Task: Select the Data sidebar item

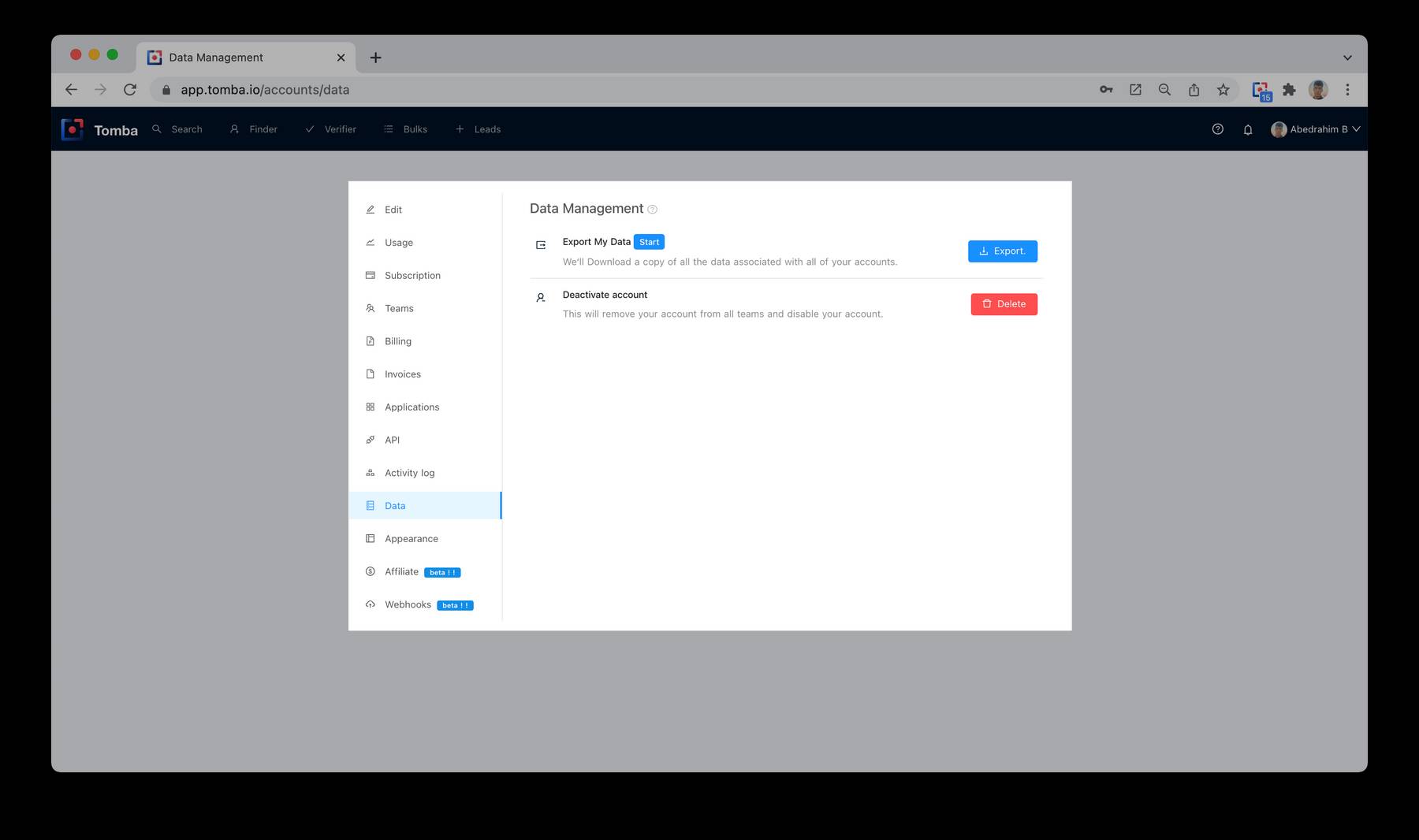Action: 425,506
